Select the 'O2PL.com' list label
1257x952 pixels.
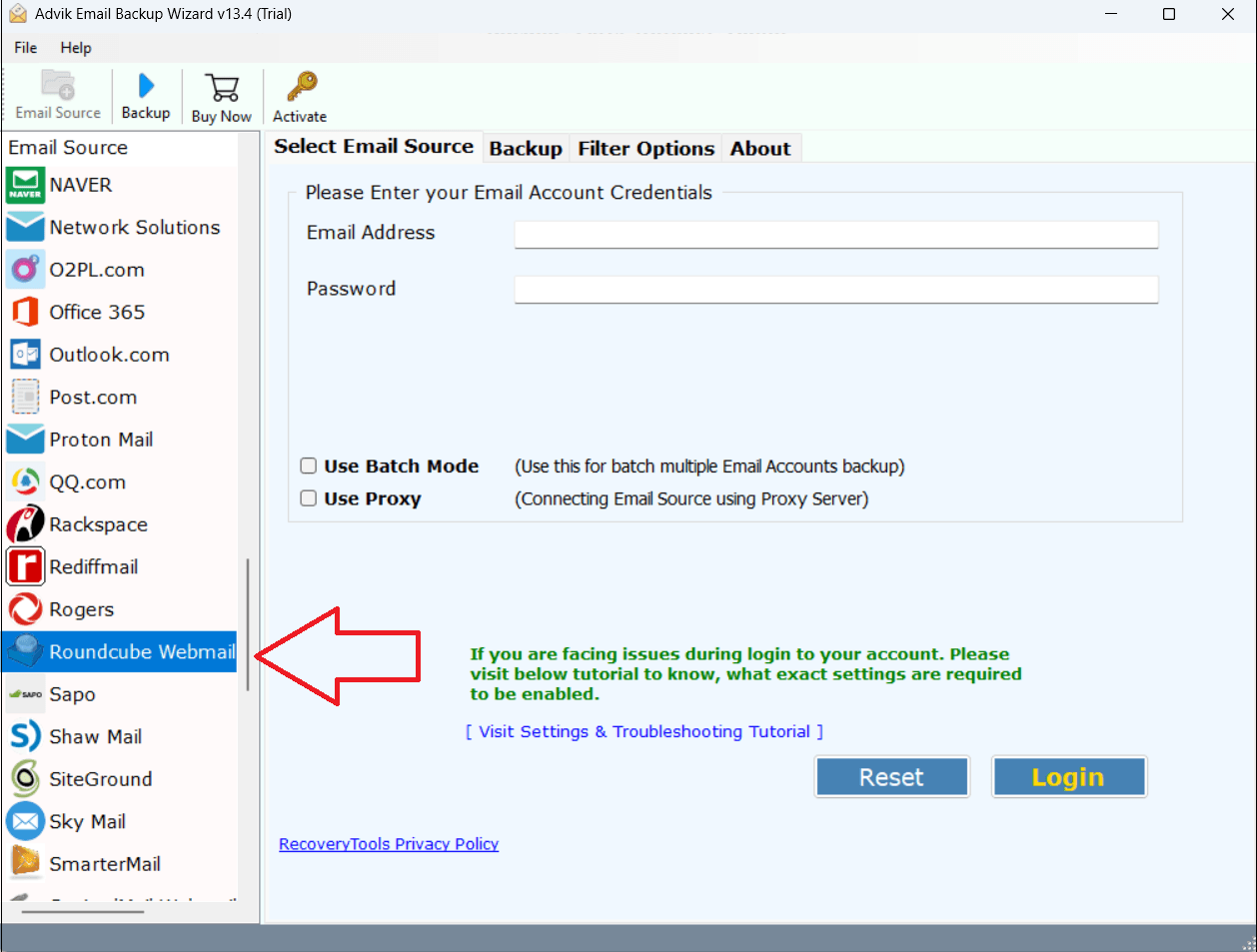click(x=97, y=270)
